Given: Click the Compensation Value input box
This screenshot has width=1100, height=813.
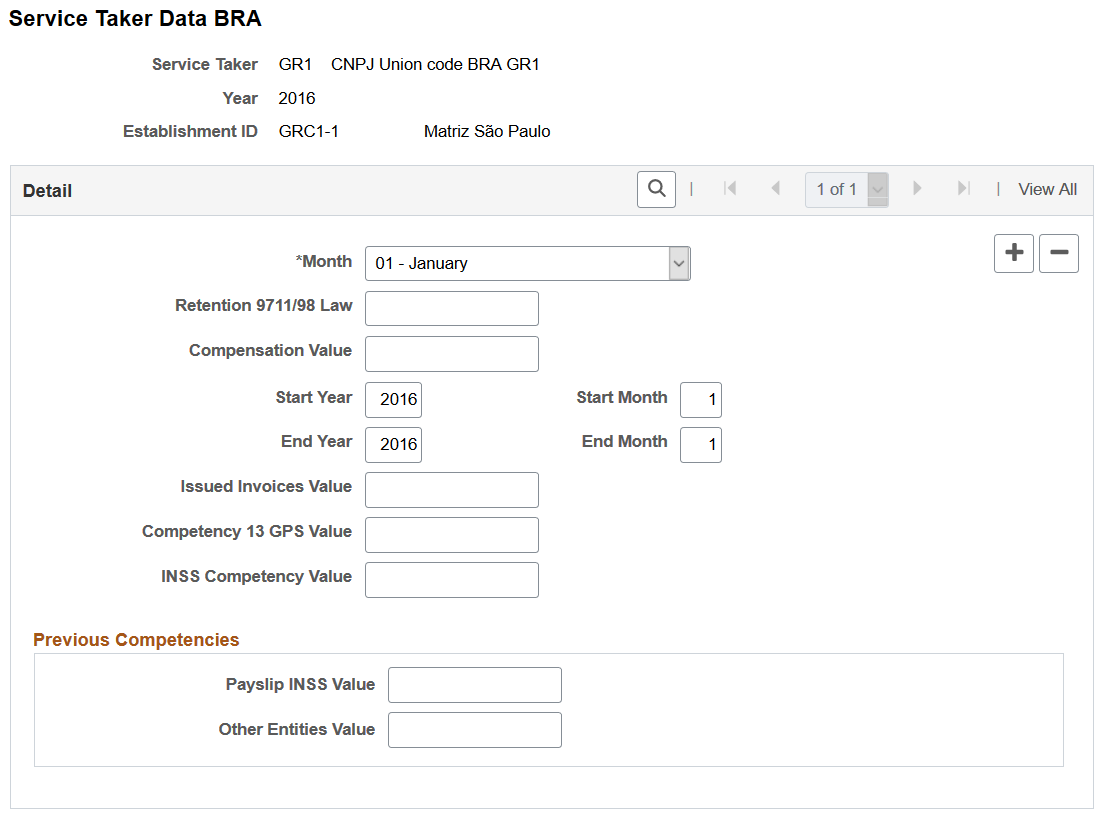Looking at the screenshot, I should [451, 353].
